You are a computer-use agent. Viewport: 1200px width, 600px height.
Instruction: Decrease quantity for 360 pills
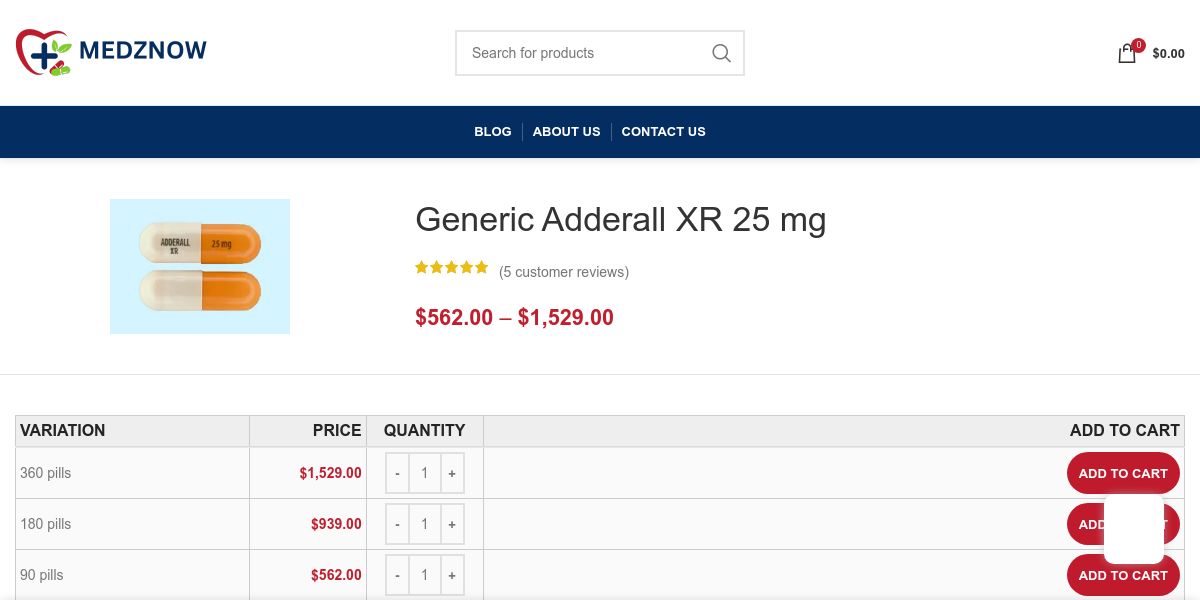coord(397,473)
